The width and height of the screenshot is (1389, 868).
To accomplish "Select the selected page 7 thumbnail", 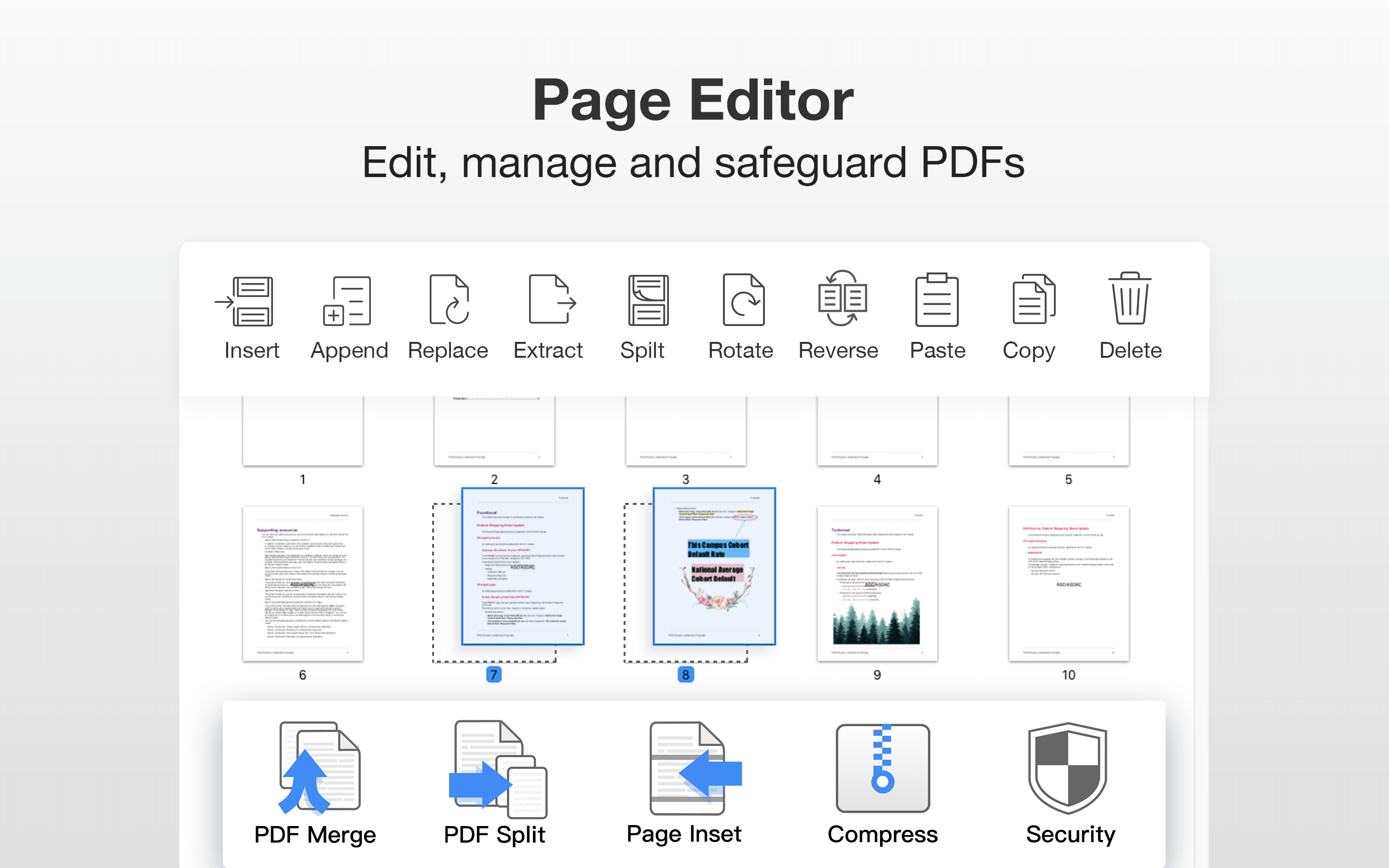I will 522,567.
